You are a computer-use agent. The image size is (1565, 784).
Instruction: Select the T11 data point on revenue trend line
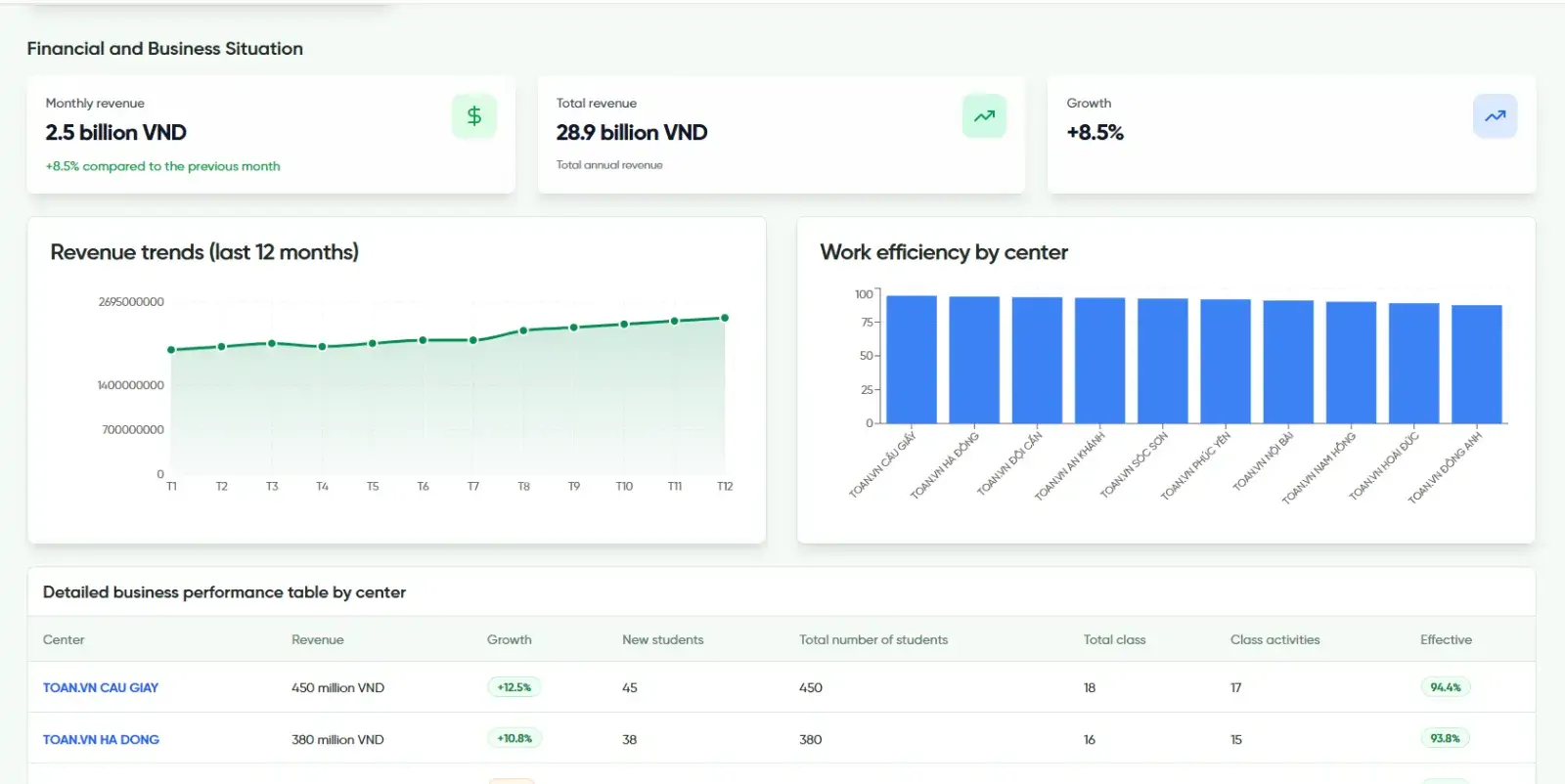point(675,321)
